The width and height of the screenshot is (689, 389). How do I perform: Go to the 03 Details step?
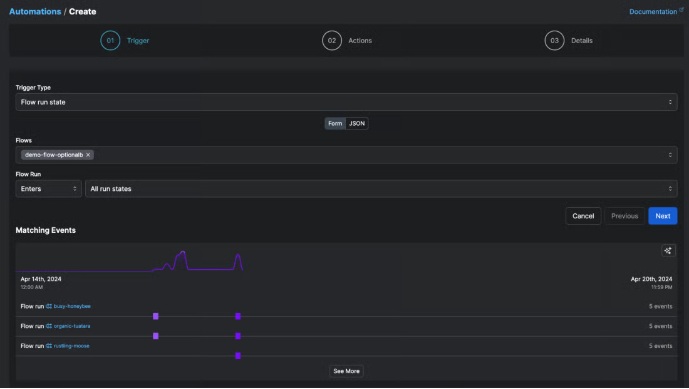[x=569, y=40]
